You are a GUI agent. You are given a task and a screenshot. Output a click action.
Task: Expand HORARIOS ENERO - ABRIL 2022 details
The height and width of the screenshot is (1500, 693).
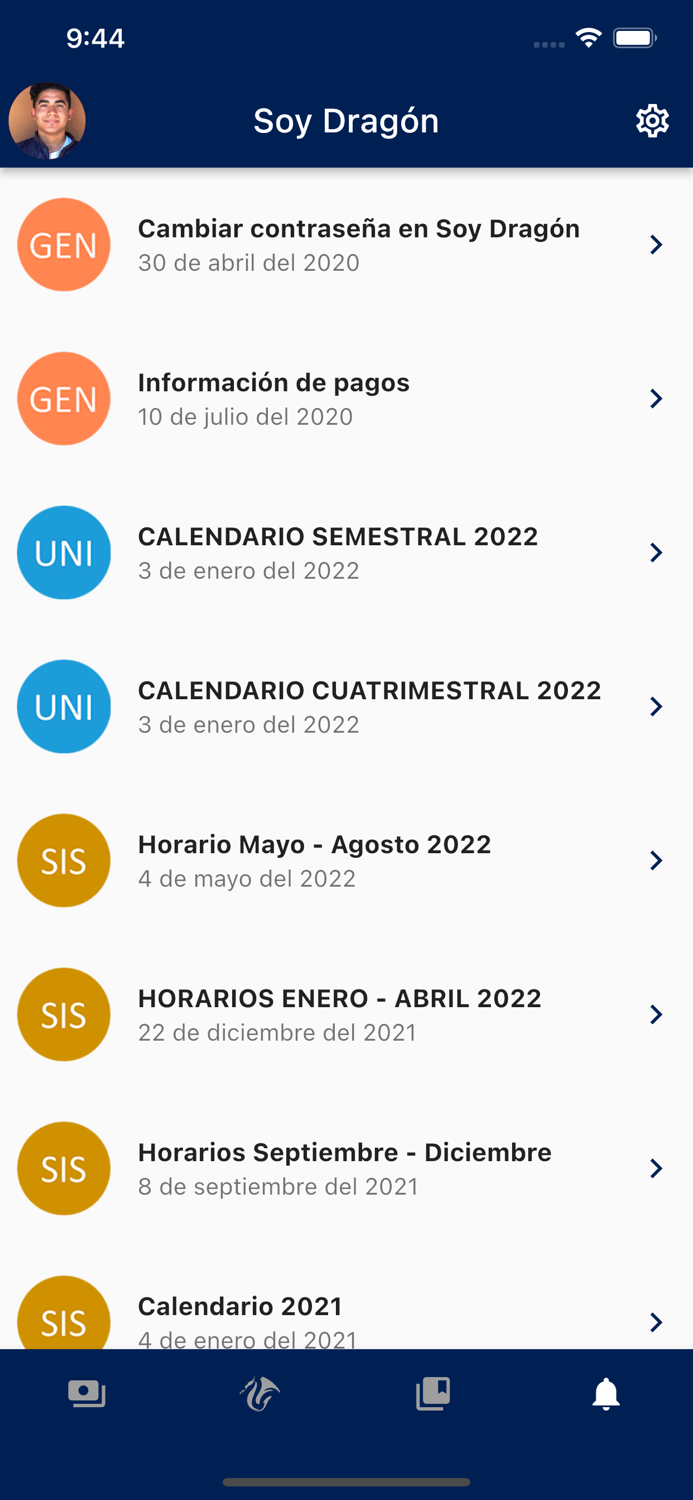[657, 1014]
